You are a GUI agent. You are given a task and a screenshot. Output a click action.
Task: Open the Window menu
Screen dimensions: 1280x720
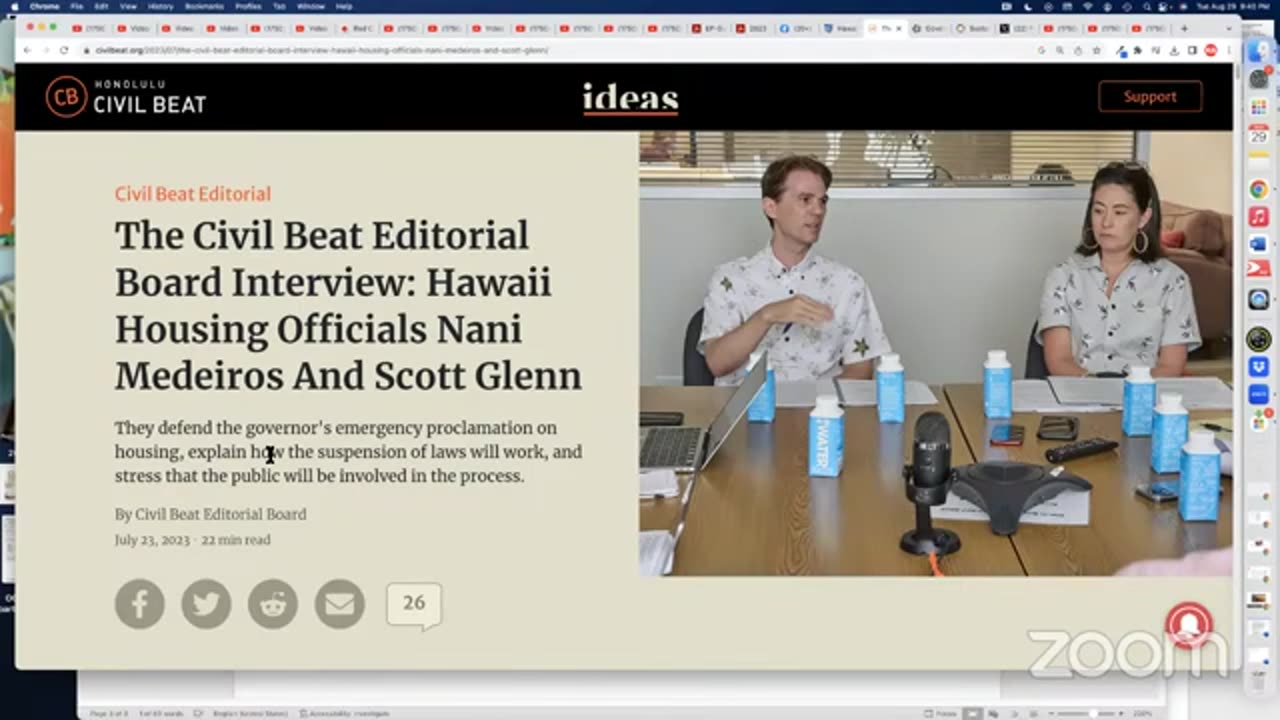tap(311, 6)
